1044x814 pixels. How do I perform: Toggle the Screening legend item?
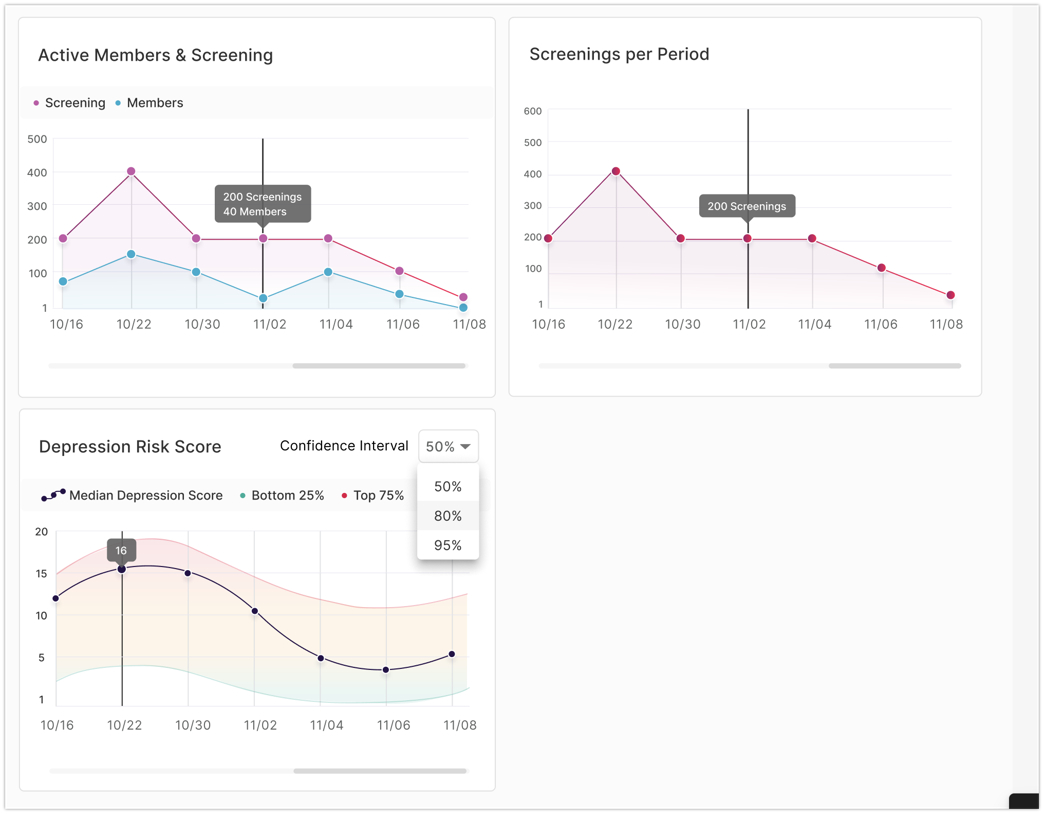(69, 103)
